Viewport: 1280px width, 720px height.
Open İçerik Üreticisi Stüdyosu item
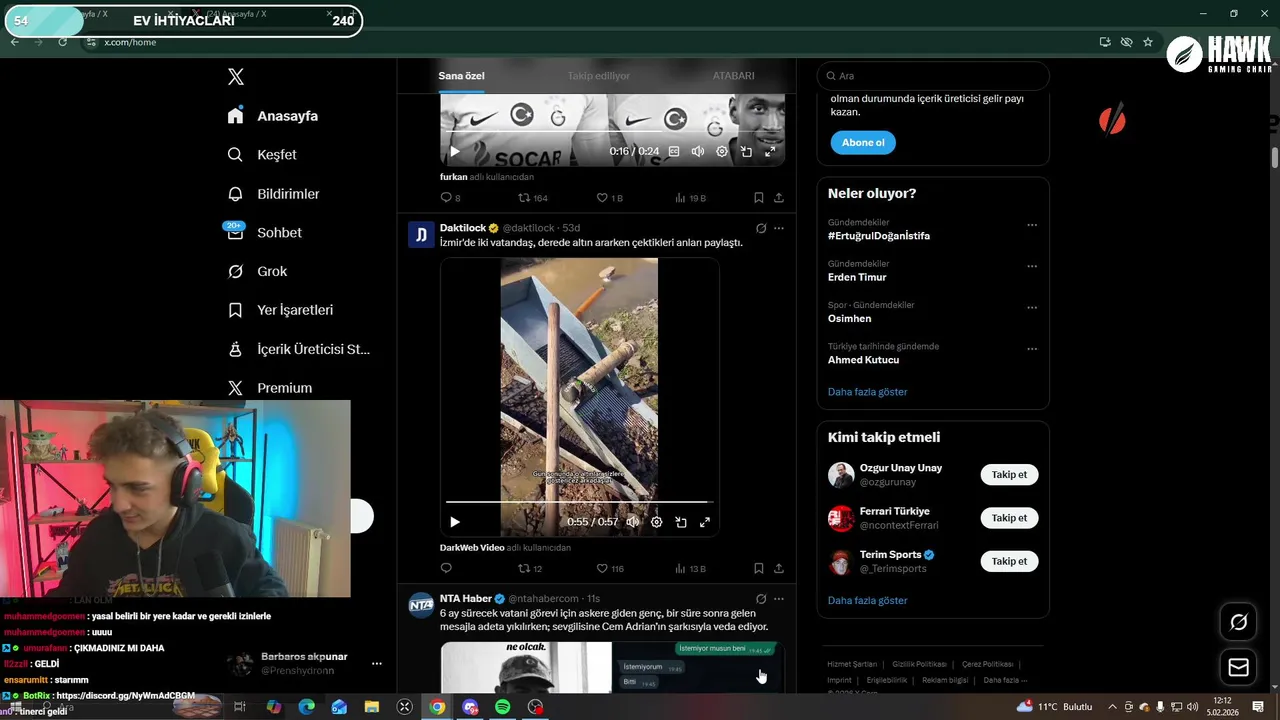click(298, 349)
